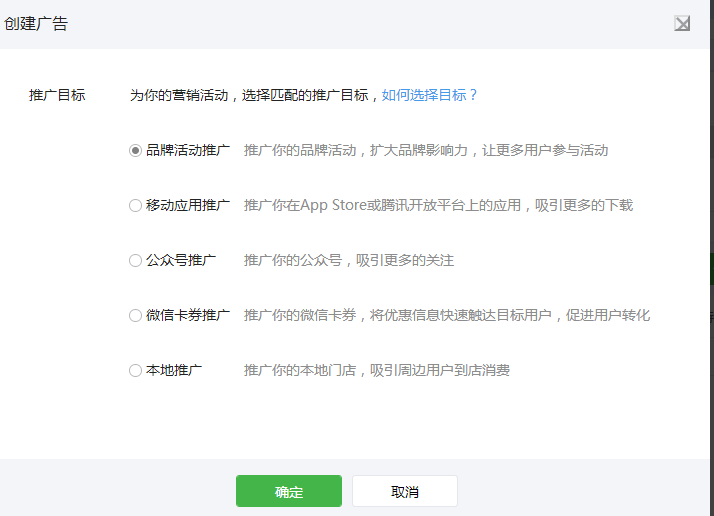Open the 如何选择目标? help link
This screenshot has height=516, width=714.
(x=429, y=95)
